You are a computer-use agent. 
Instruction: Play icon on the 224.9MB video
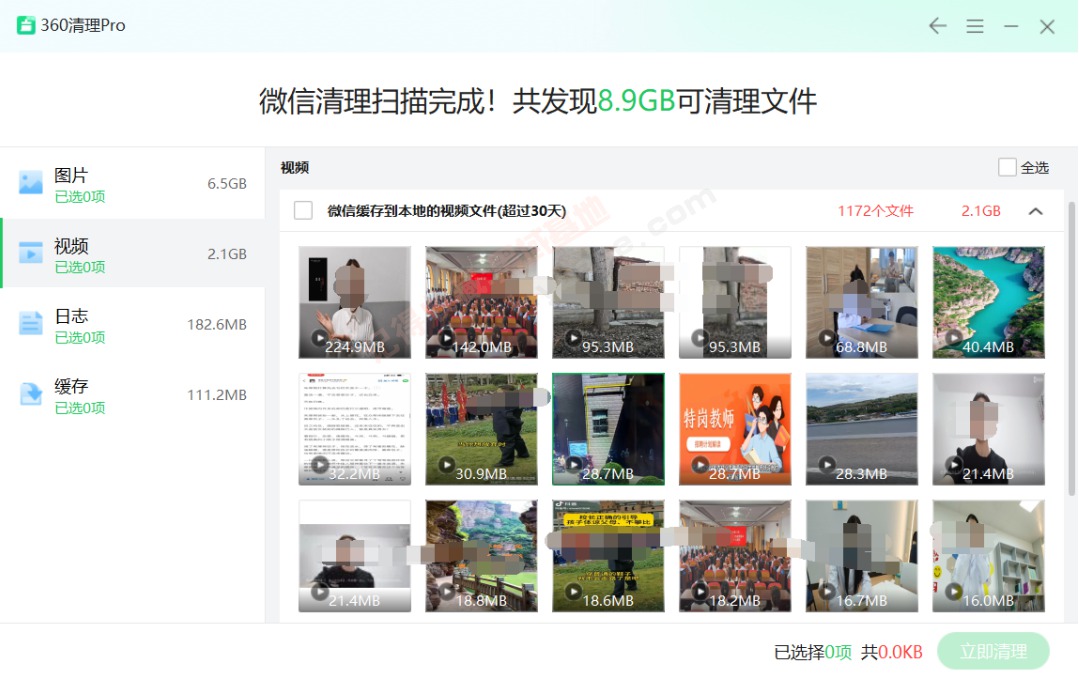pyautogui.click(x=319, y=338)
